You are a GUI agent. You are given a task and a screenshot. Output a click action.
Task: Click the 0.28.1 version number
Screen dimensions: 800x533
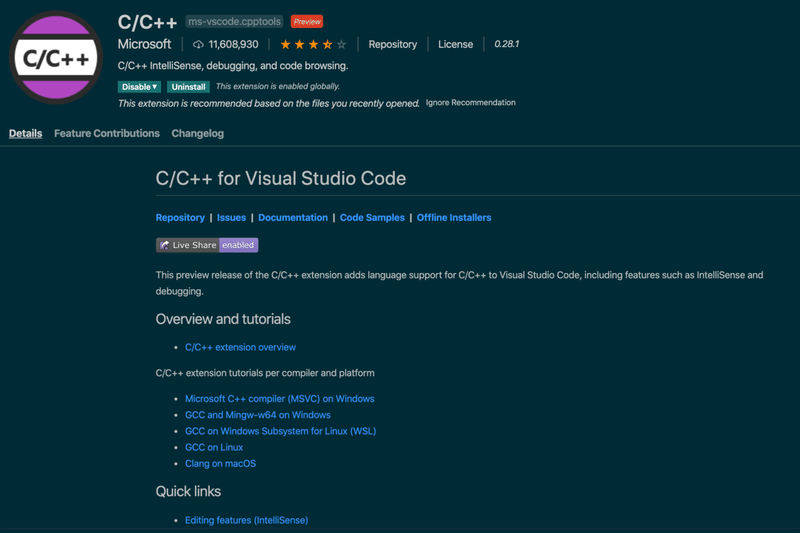pos(506,44)
